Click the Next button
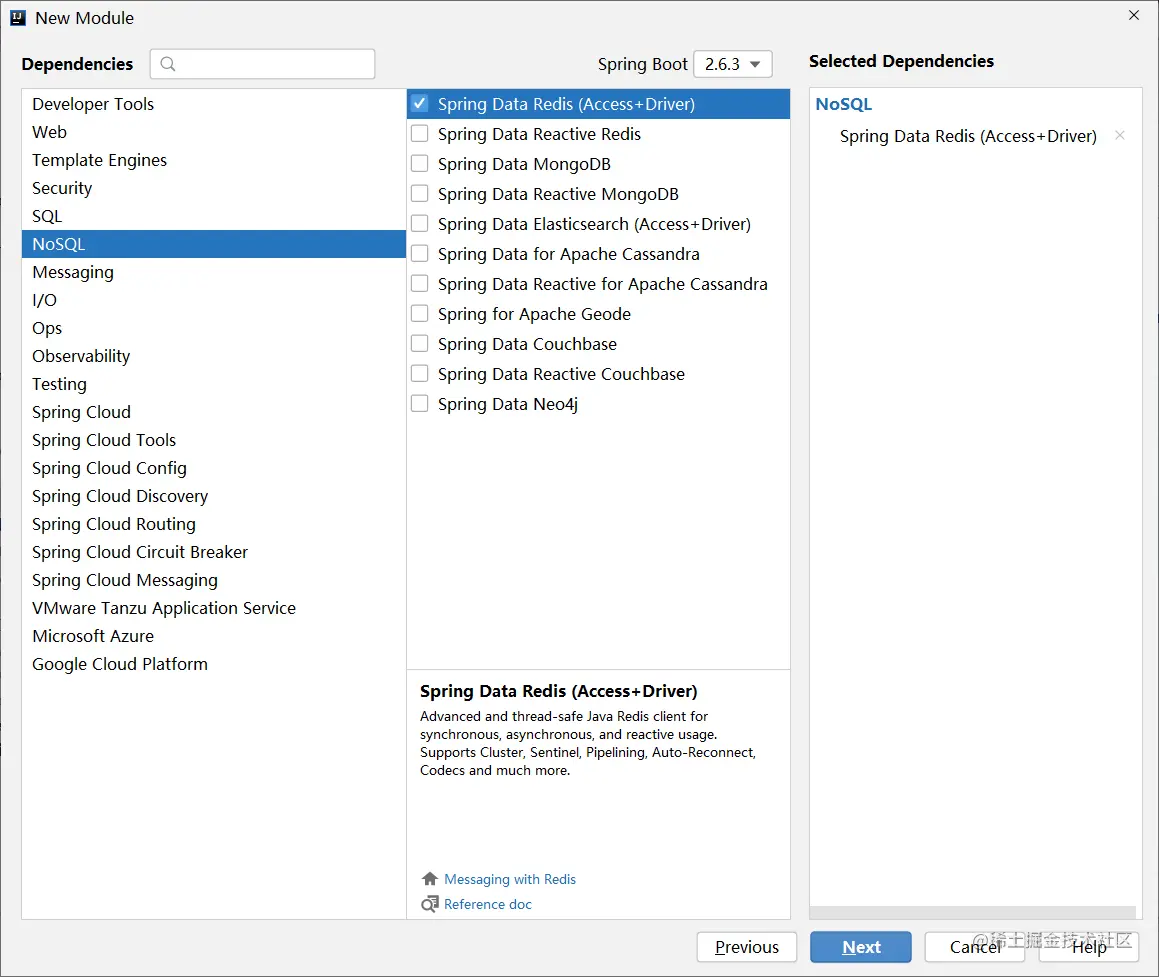1159x977 pixels. (x=860, y=947)
